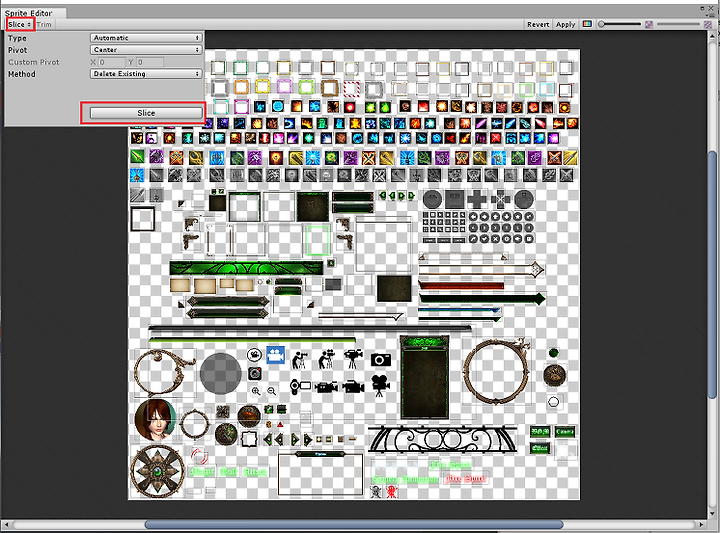Click the Custom Pivot Y field
Viewport: 720px width, 533px height.
click(150, 62)
